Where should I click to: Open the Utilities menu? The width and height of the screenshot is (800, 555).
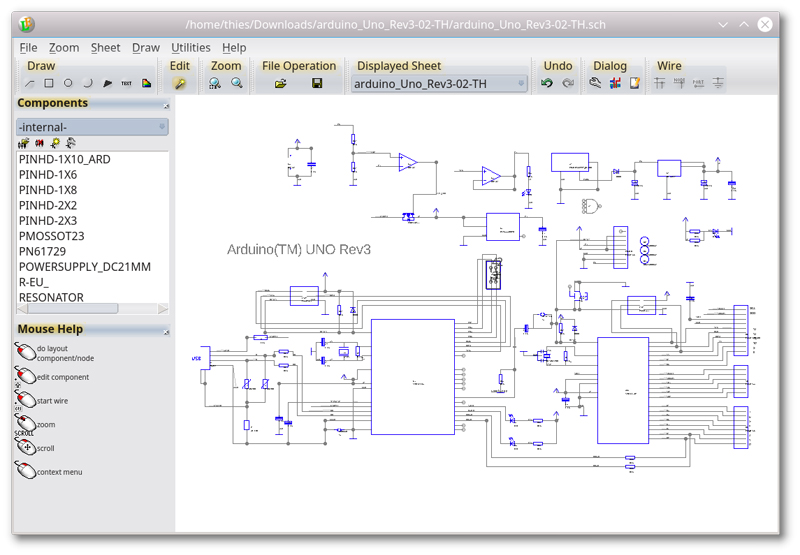click(x=191, y=47)
